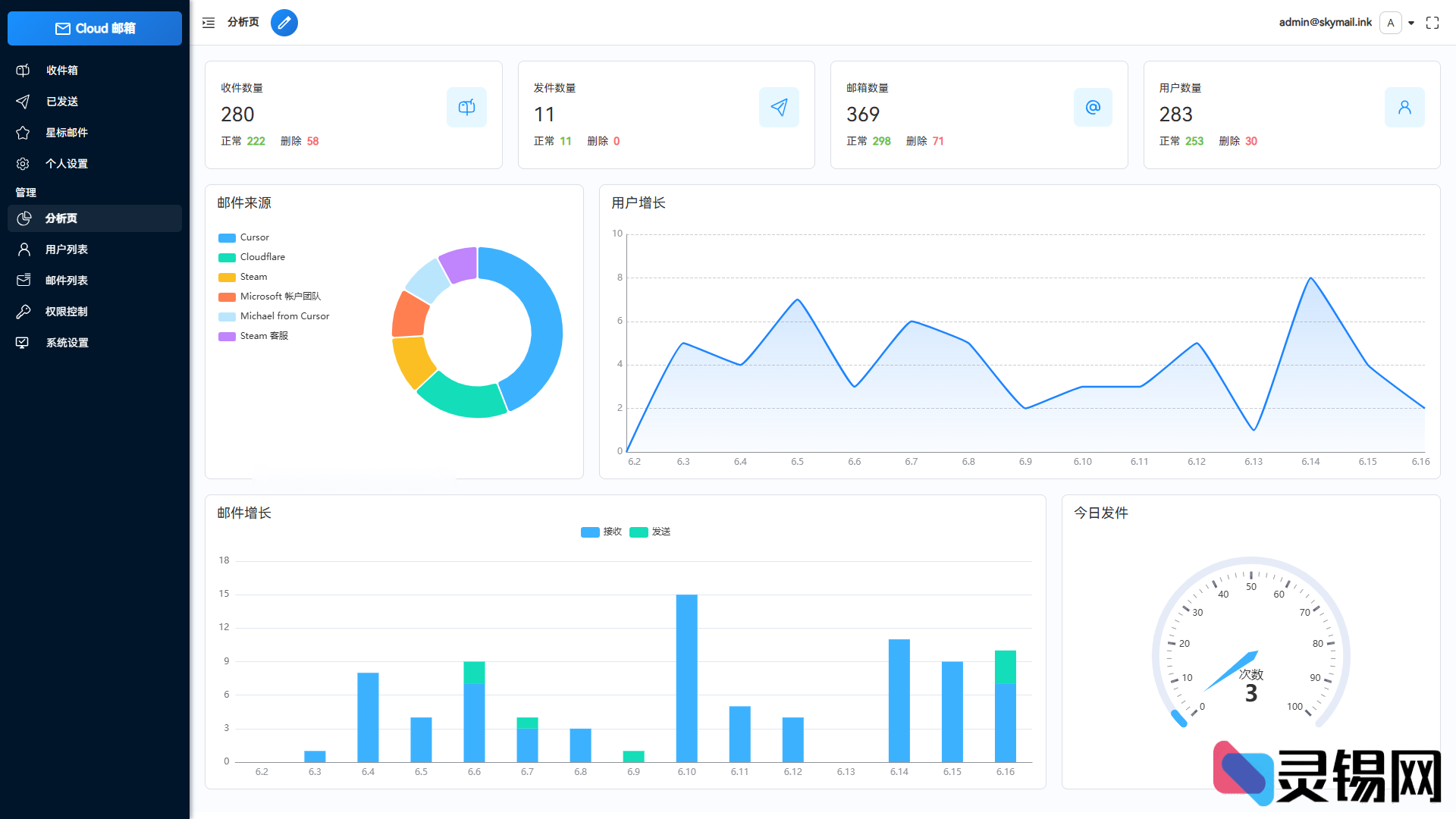Click the 星标邮件 star icon

click(23, 132)
